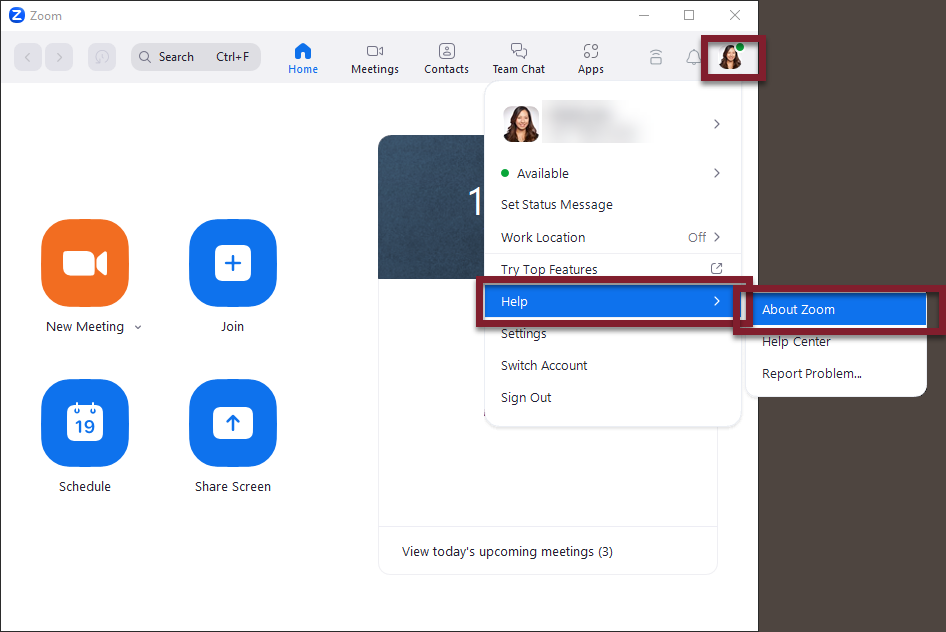Viewport: 946px width, 632px height.
Task: Open the Contacts tab
Action: pyautogui.click(x=446, y=59)
